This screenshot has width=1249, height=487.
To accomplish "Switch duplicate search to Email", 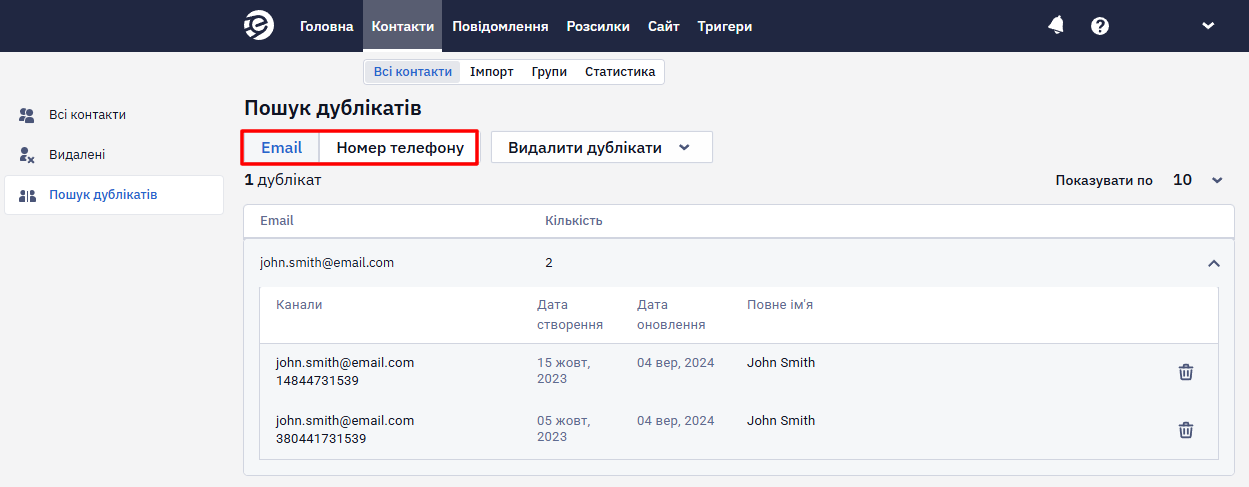I will (281, 147).
